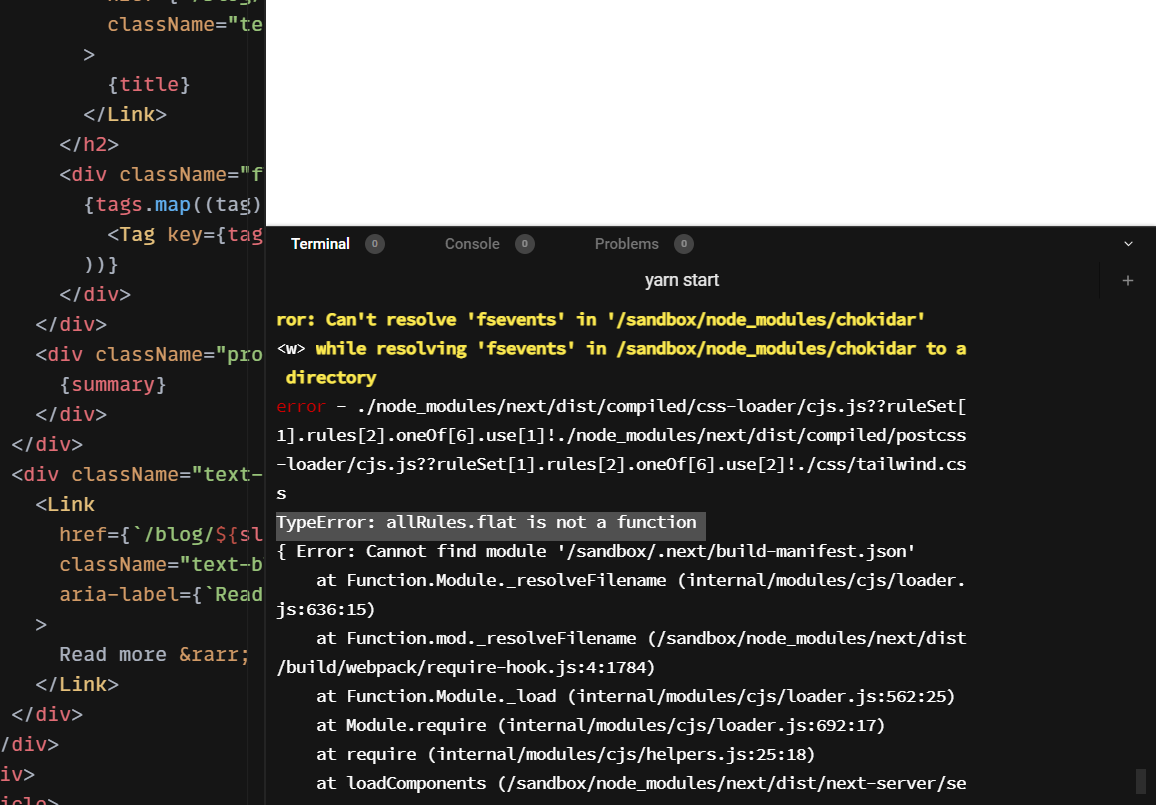Click the Problems tab's 0 counter badge

point(683,244)
